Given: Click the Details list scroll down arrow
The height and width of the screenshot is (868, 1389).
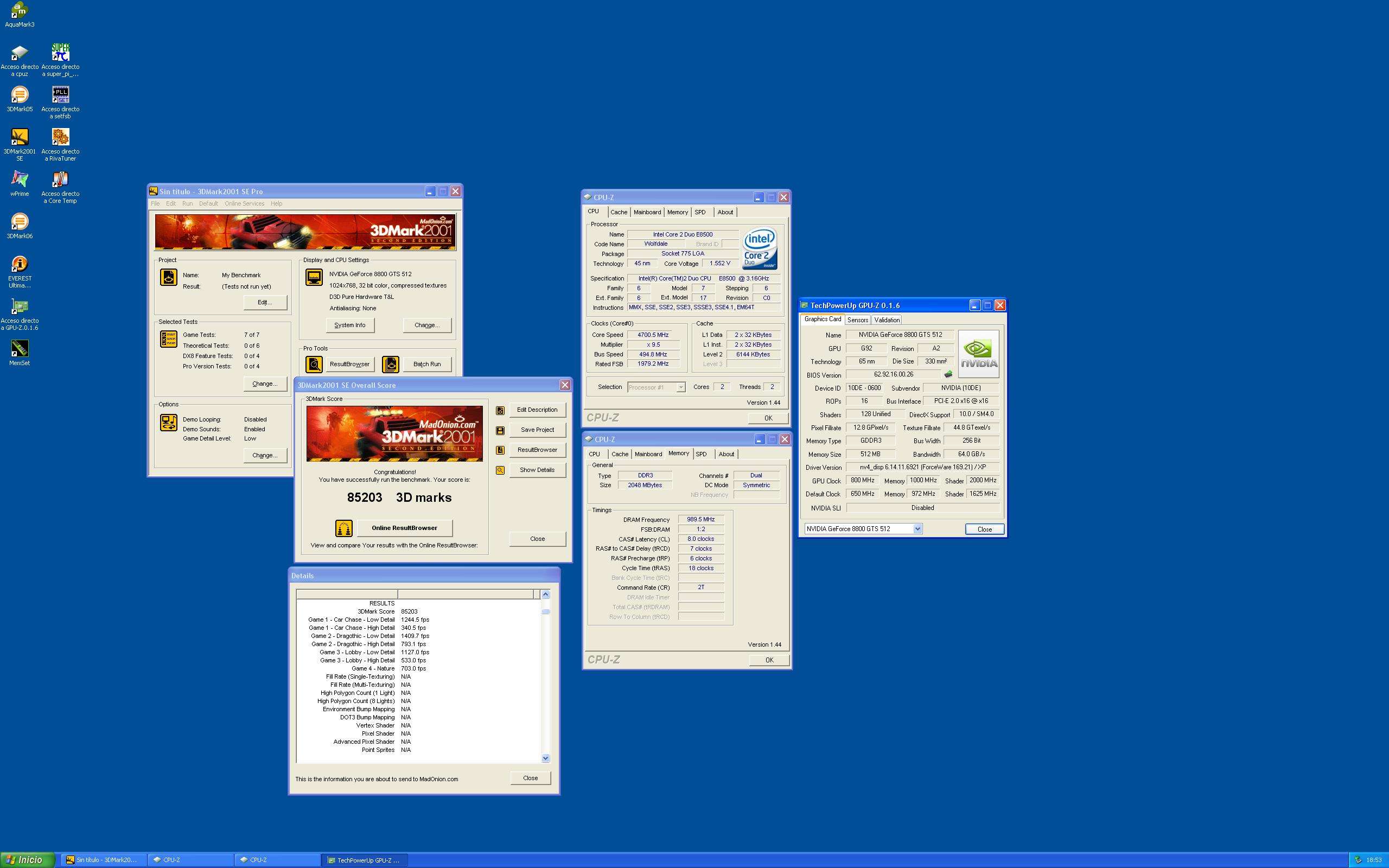Looking at the screenshot, I should (x=545, y=758).
